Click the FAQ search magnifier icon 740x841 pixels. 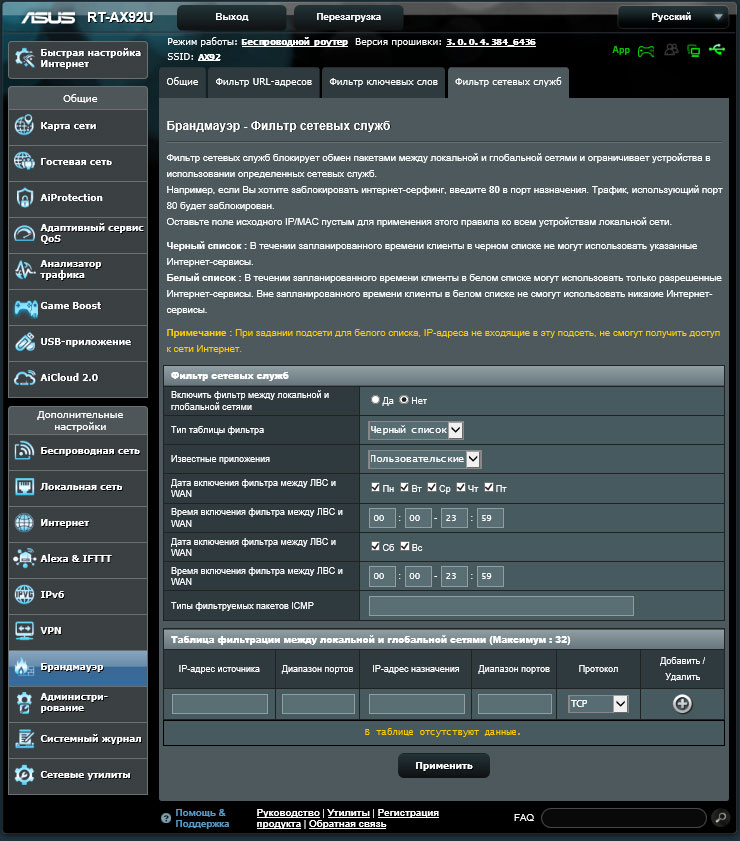click(x=720, y=817)
